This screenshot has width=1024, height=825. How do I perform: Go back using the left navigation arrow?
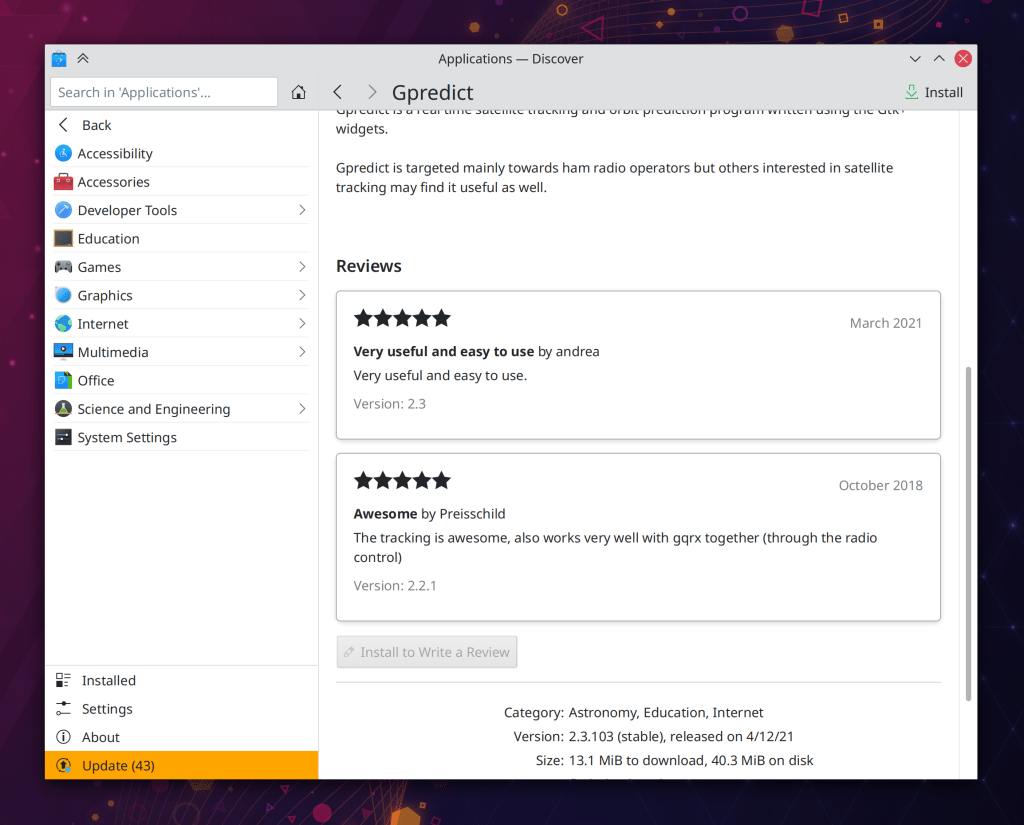[x=337, y=93]
